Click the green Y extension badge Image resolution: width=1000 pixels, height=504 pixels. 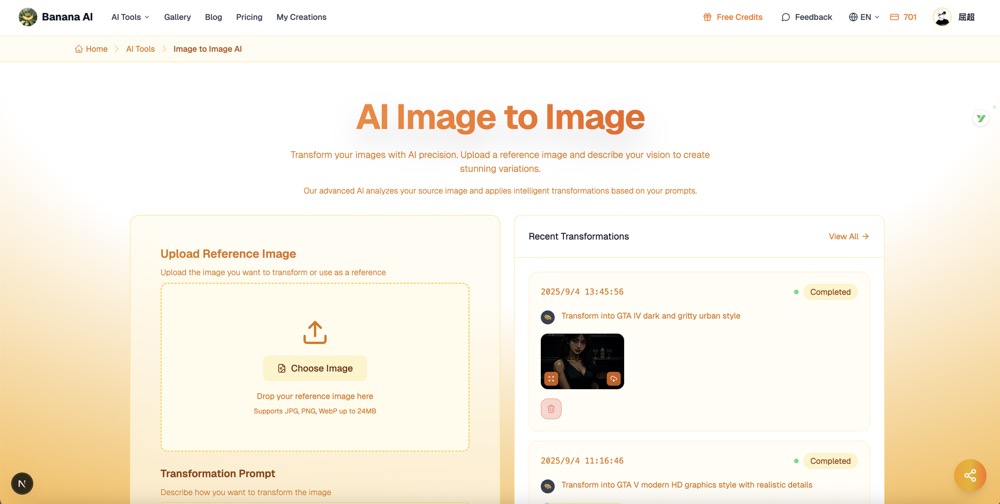click(981, 118)
